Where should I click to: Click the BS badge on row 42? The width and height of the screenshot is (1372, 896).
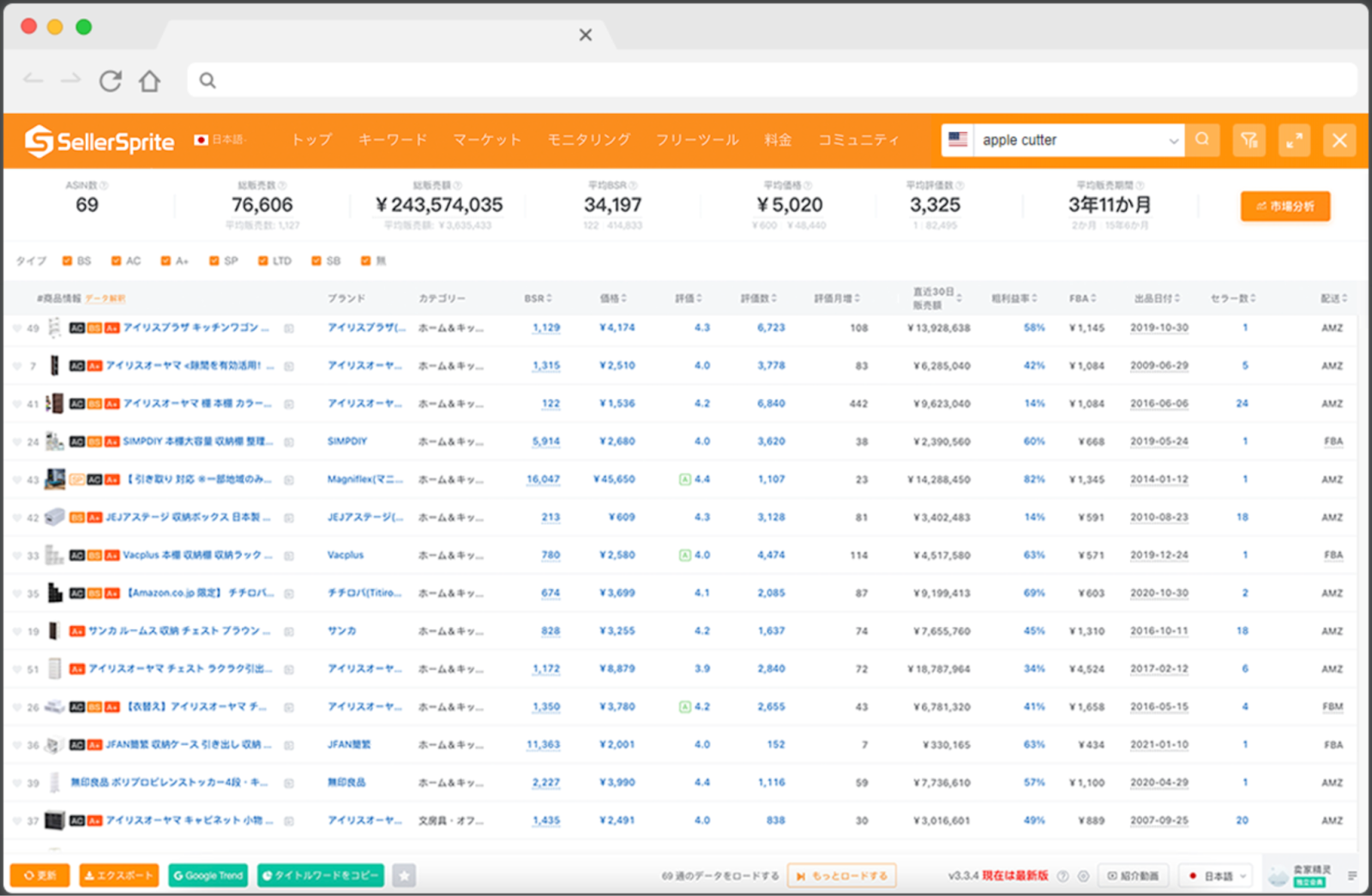[76, 518]
